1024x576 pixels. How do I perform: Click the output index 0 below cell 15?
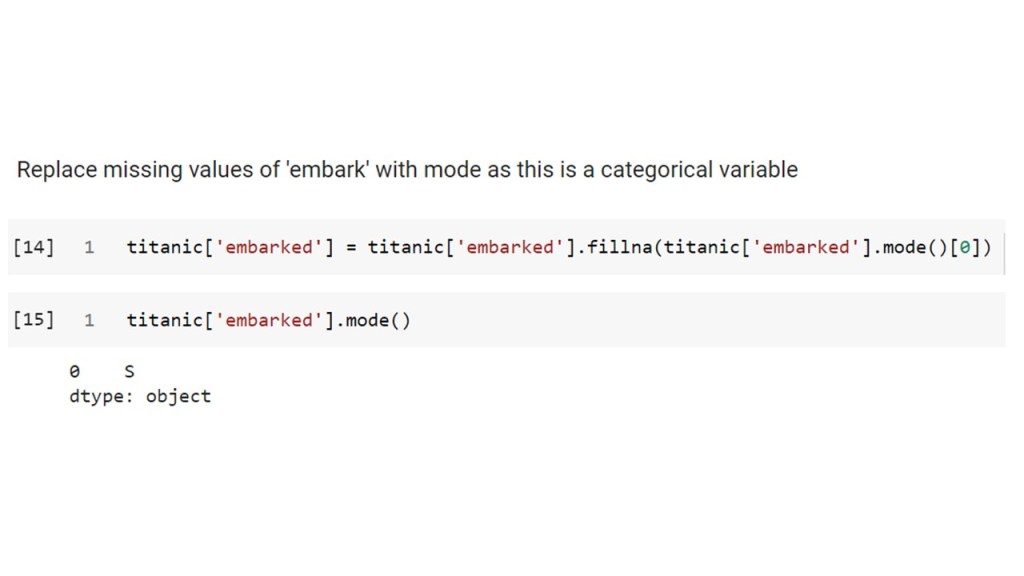click(x=73, y=372)
